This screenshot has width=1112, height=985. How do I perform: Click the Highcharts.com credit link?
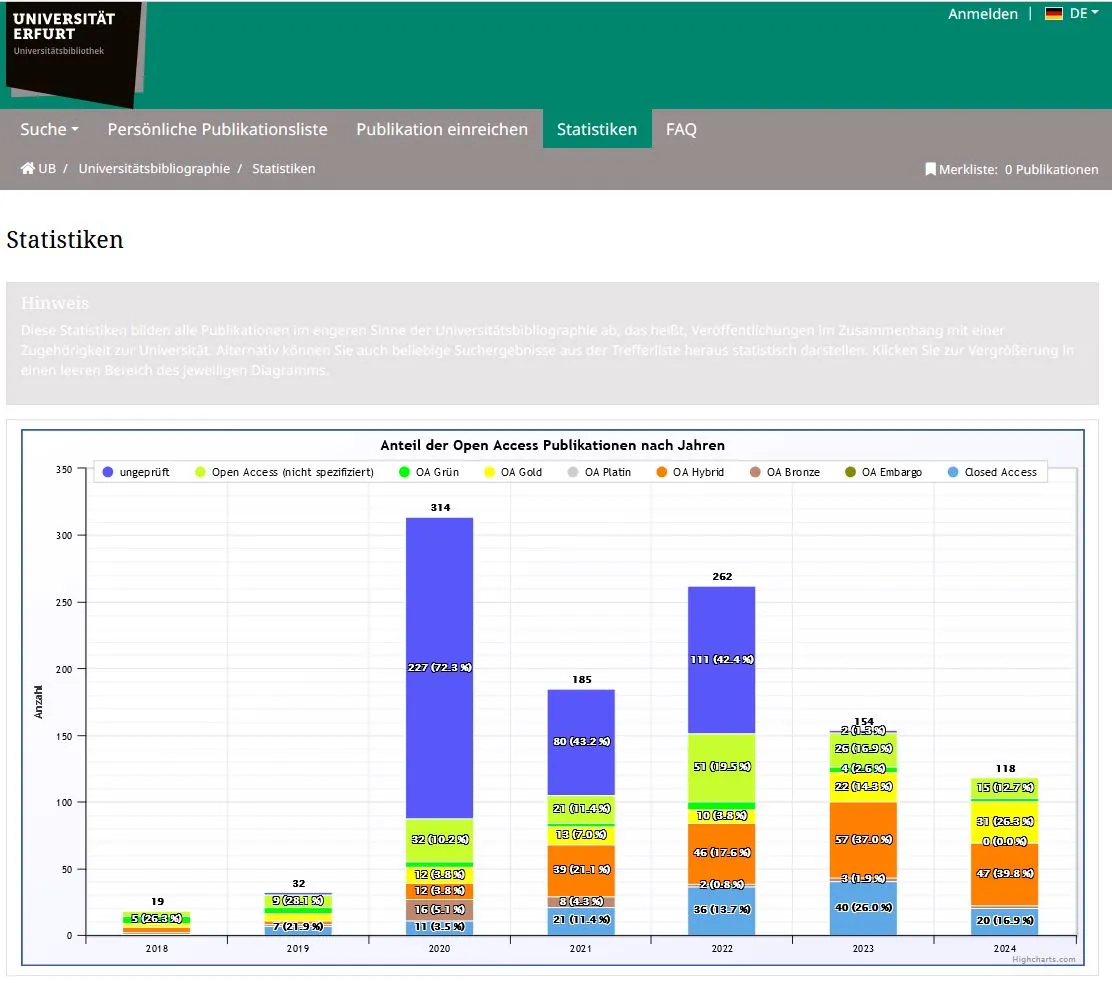pyautogui.click(x=1043, y=959)
